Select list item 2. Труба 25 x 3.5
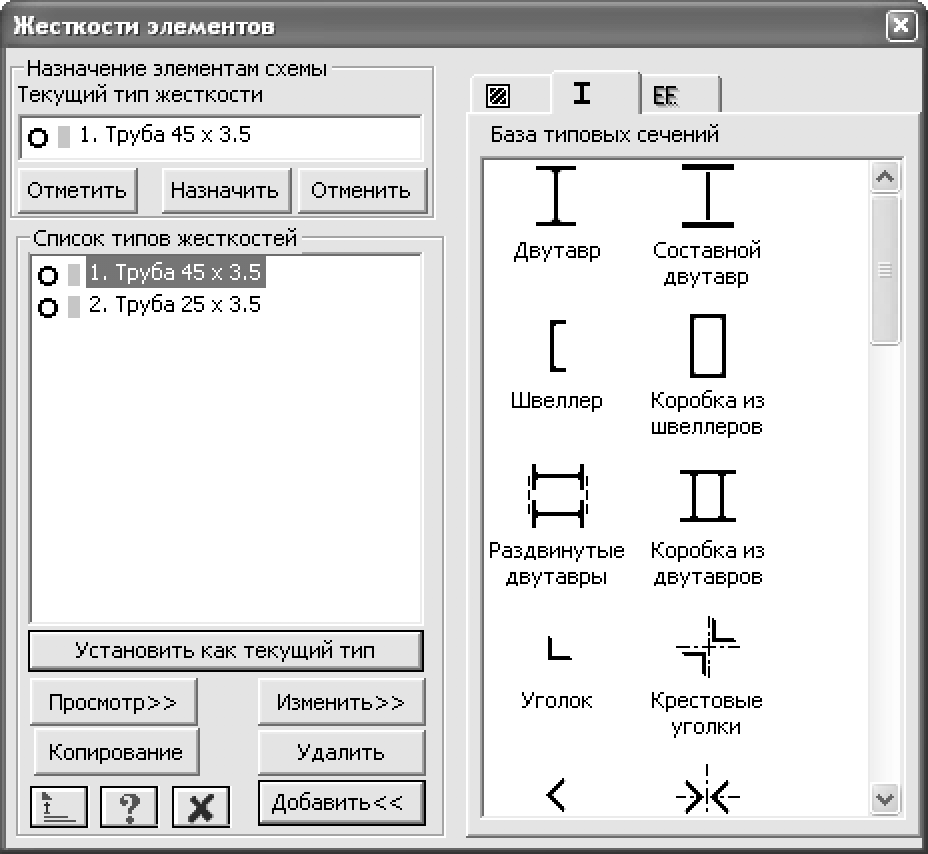This screenshot has height=854, width=928. (x=175, y=305)
